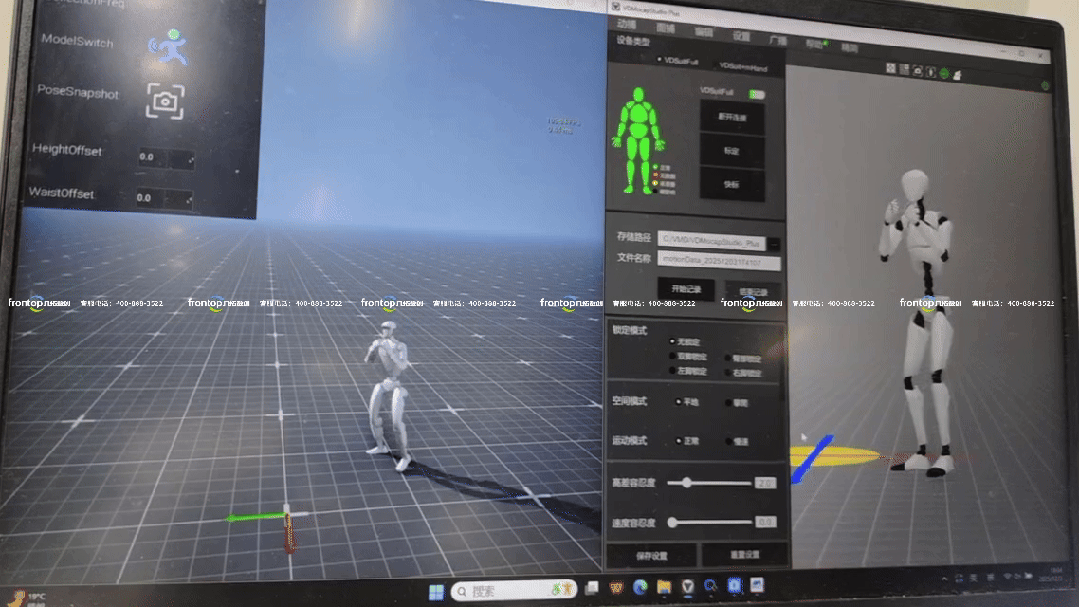Click the ModelSwitch running figure icon
This screenshot has width=1079, height=607.
point(167,47)
